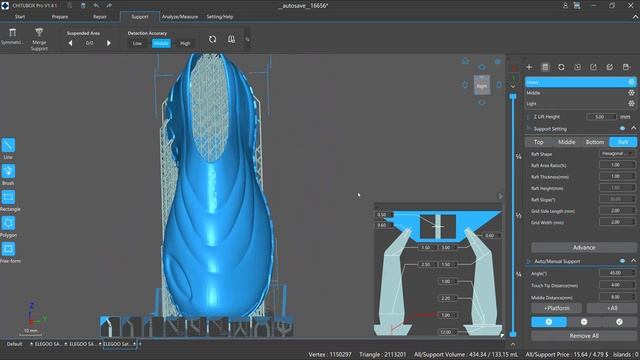Viewport: 640px width, 360px height.
Task: Click the Merge Support icon
Action: tap(39, 32)
